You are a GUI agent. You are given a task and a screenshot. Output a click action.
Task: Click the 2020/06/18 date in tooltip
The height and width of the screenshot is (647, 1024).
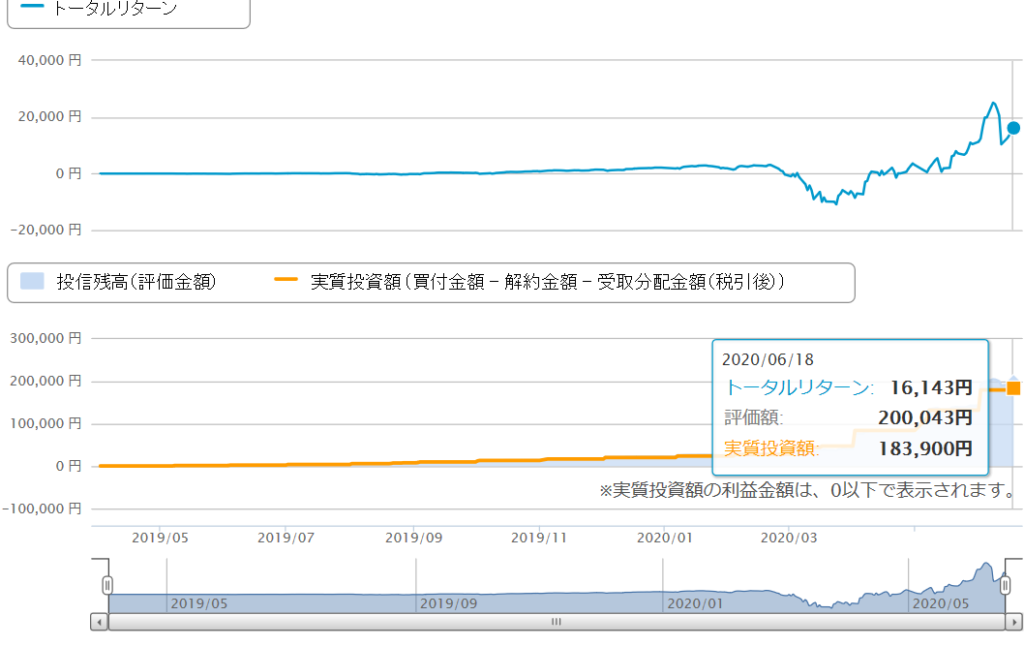pyautogui.click(x=768, y=360)
